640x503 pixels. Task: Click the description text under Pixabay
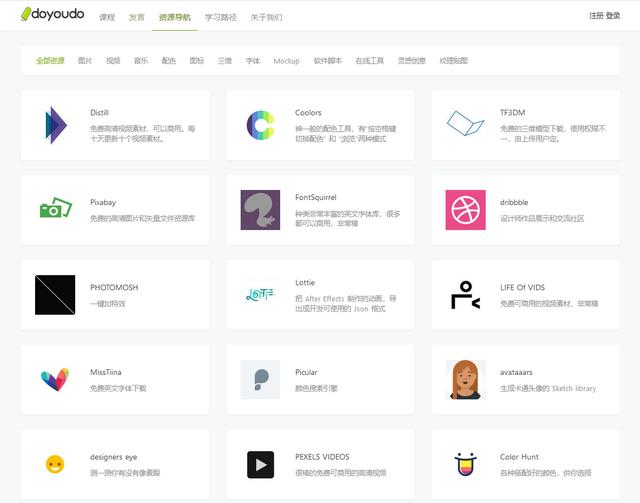coord(142,219)
